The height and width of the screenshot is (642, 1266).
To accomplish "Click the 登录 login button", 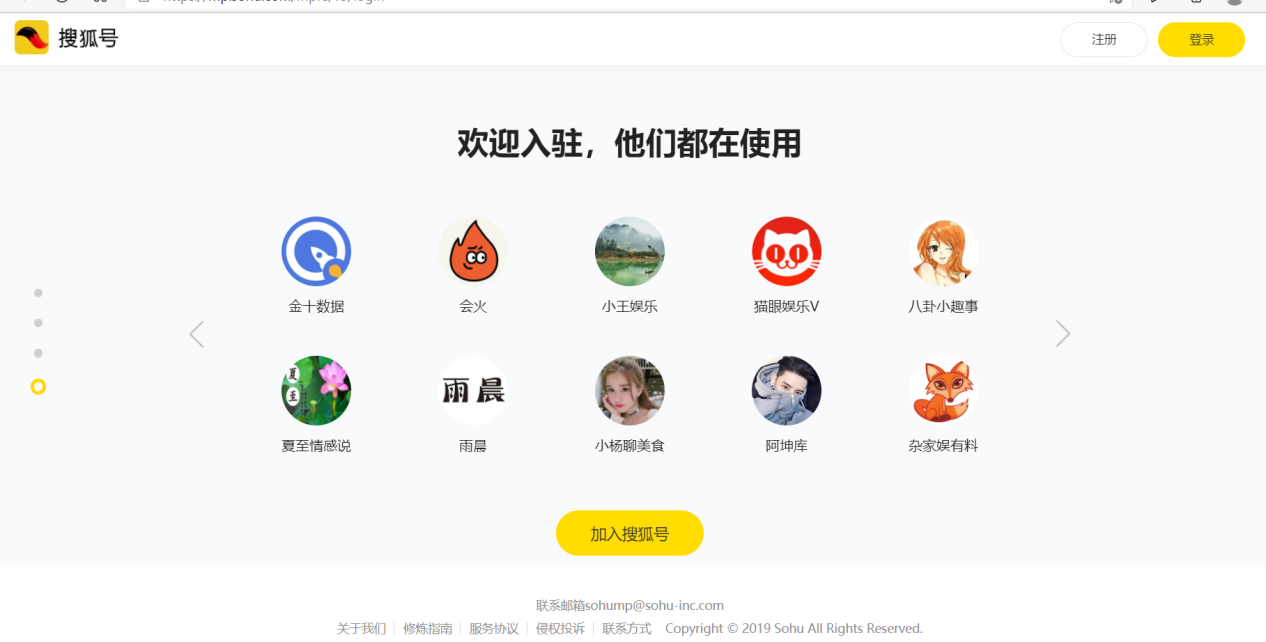I will point(1201,40).
